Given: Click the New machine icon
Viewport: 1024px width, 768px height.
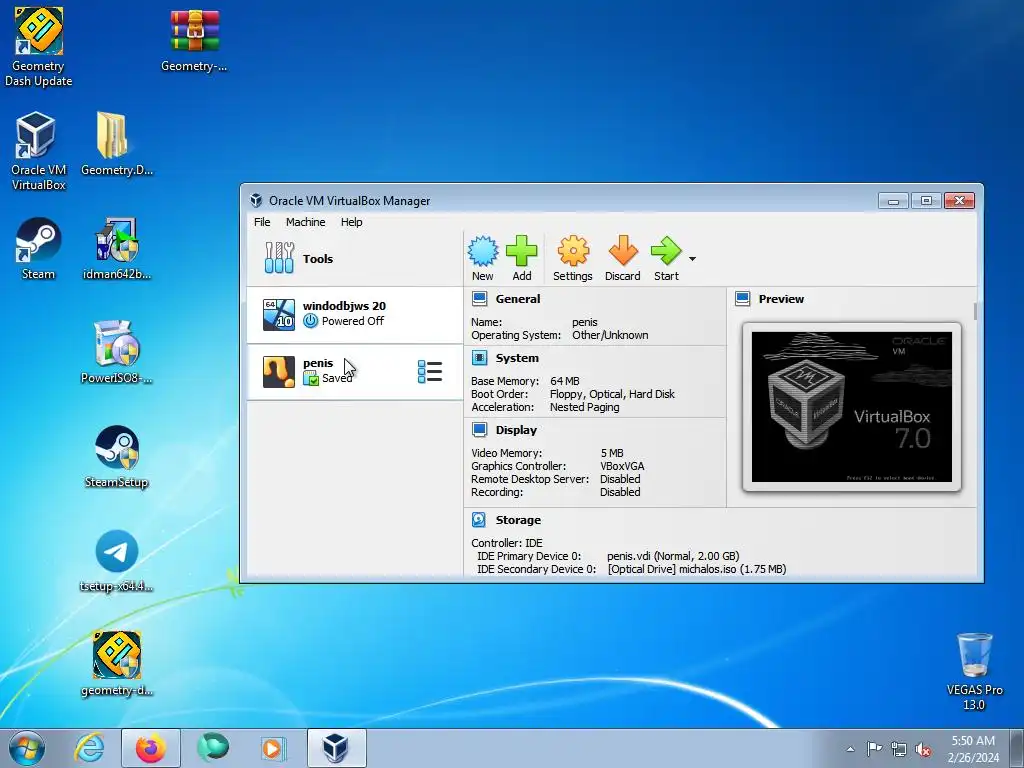Looking at the screenshot, I should 483,251.
